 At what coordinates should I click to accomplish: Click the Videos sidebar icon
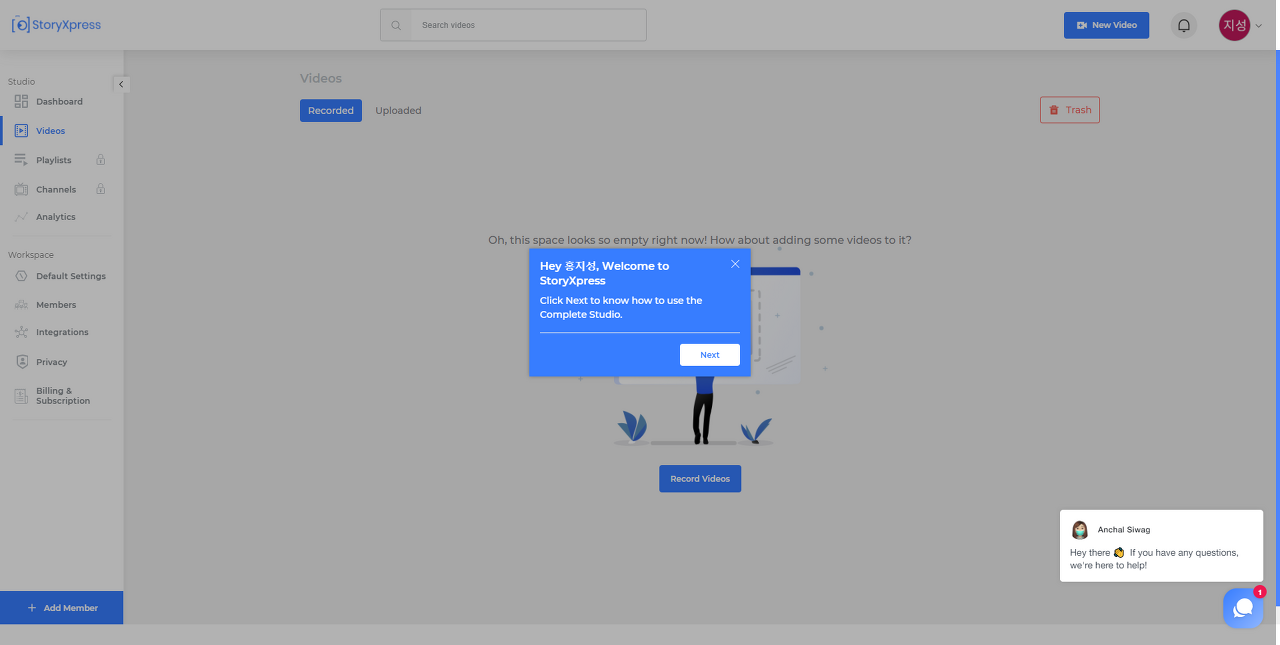click(21, 131)
